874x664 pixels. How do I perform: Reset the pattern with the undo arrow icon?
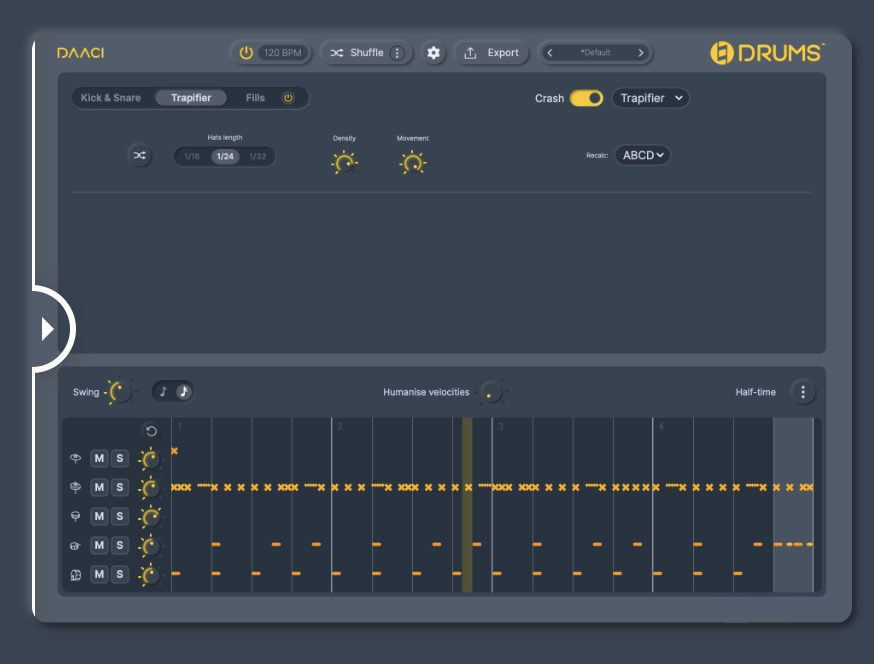151,432
